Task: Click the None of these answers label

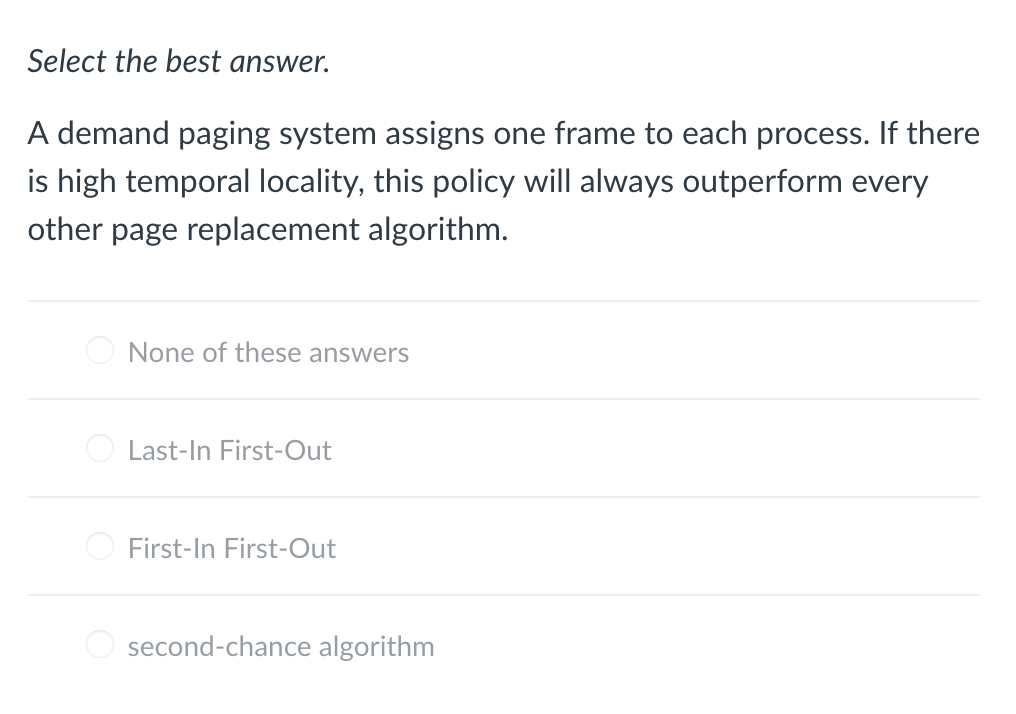Action: [x=268, y=352]
